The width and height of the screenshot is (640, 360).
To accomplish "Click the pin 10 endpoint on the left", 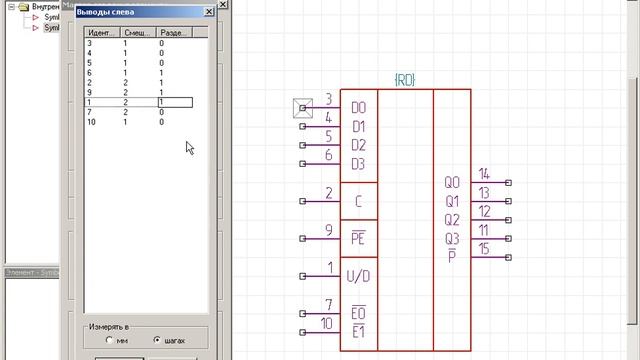I will tap(302, 332).
